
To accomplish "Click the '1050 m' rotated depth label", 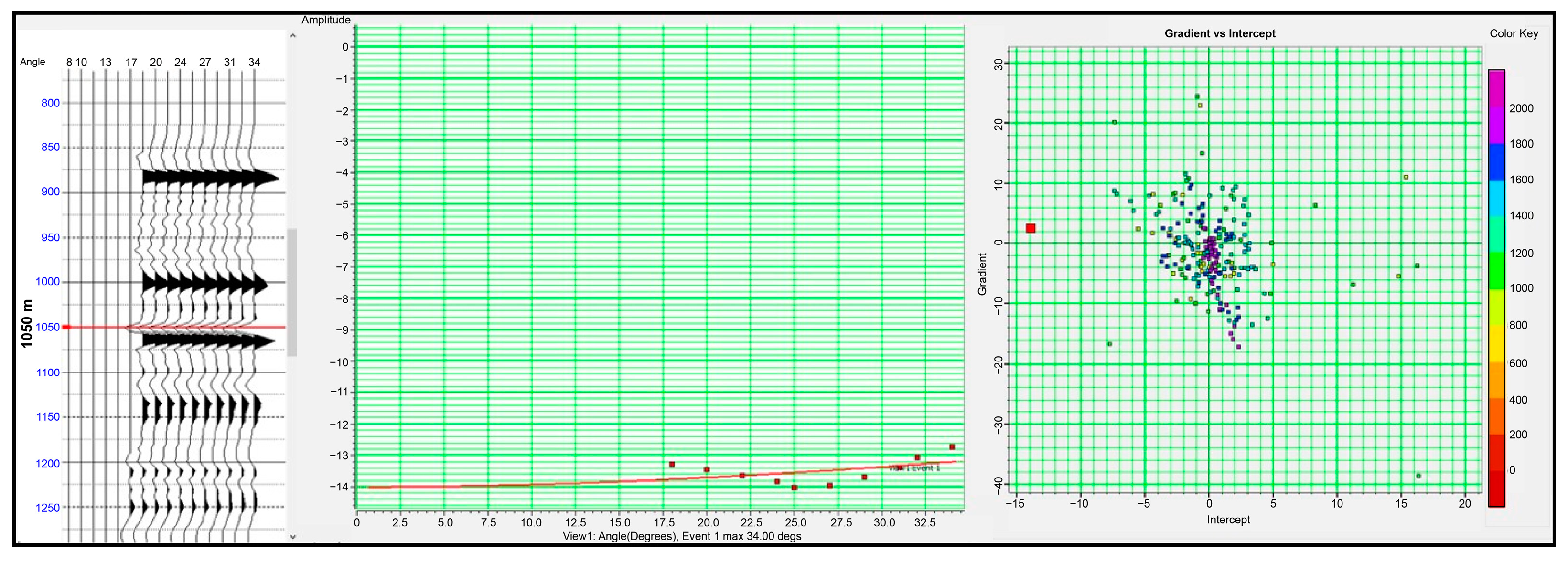I will tap(26, 324).
